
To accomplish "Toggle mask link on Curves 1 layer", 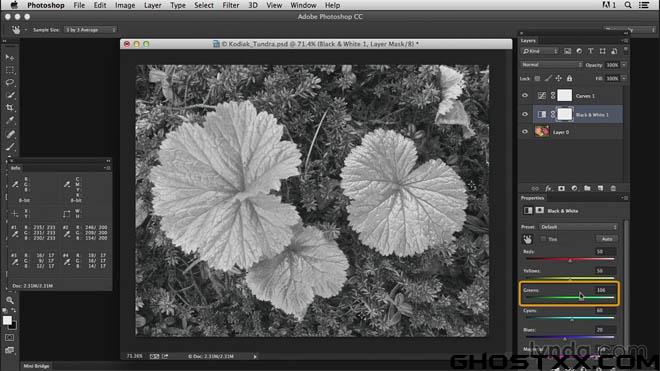I will (553, 96).
